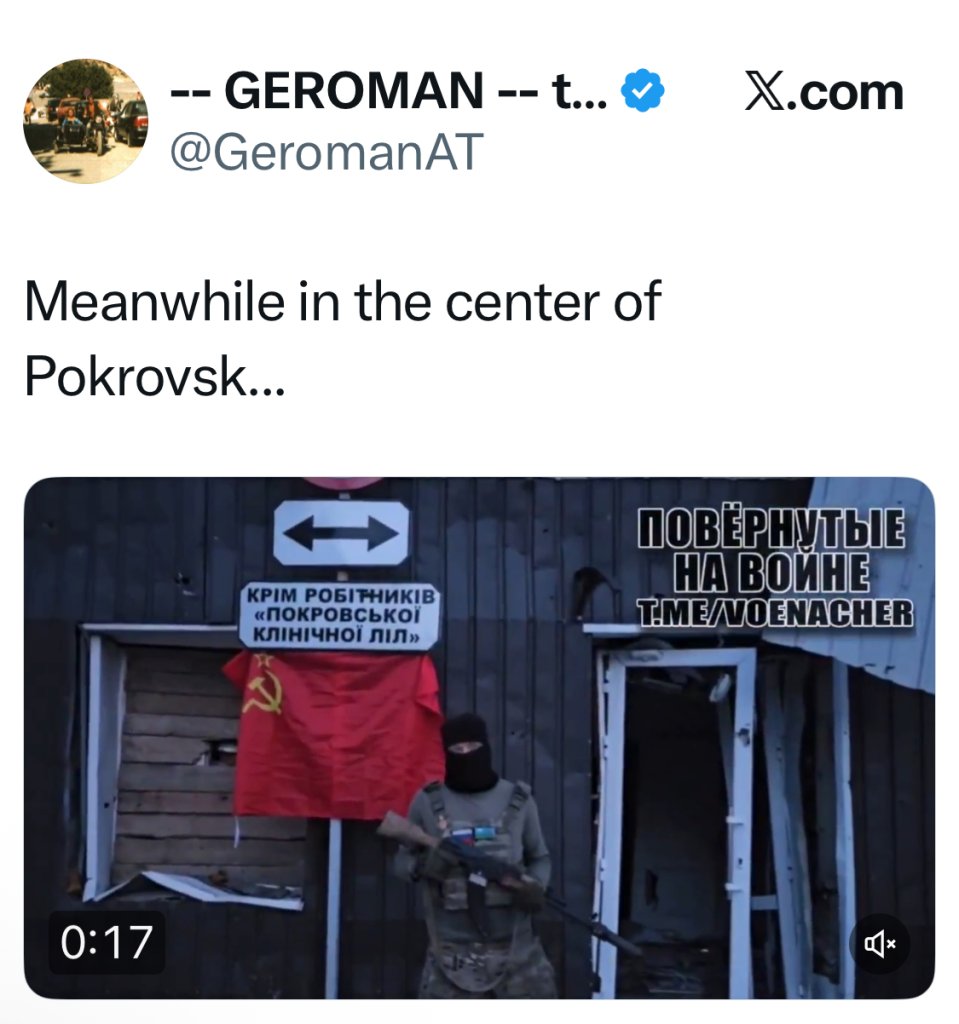This screenshot has height=1024, width=959.
Task: Click the tweet text about Pokrovsk
Action: point(342,338)
